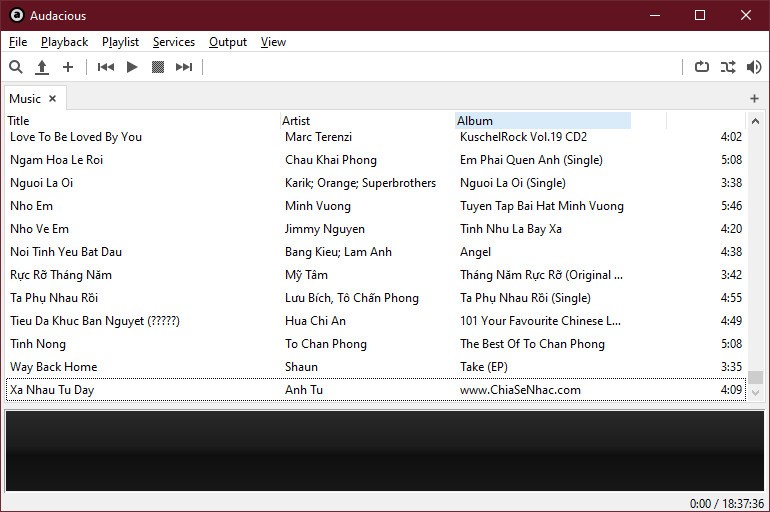Click artist Shaun
This screenshot has height=512, width=770.
click(301, 367)
